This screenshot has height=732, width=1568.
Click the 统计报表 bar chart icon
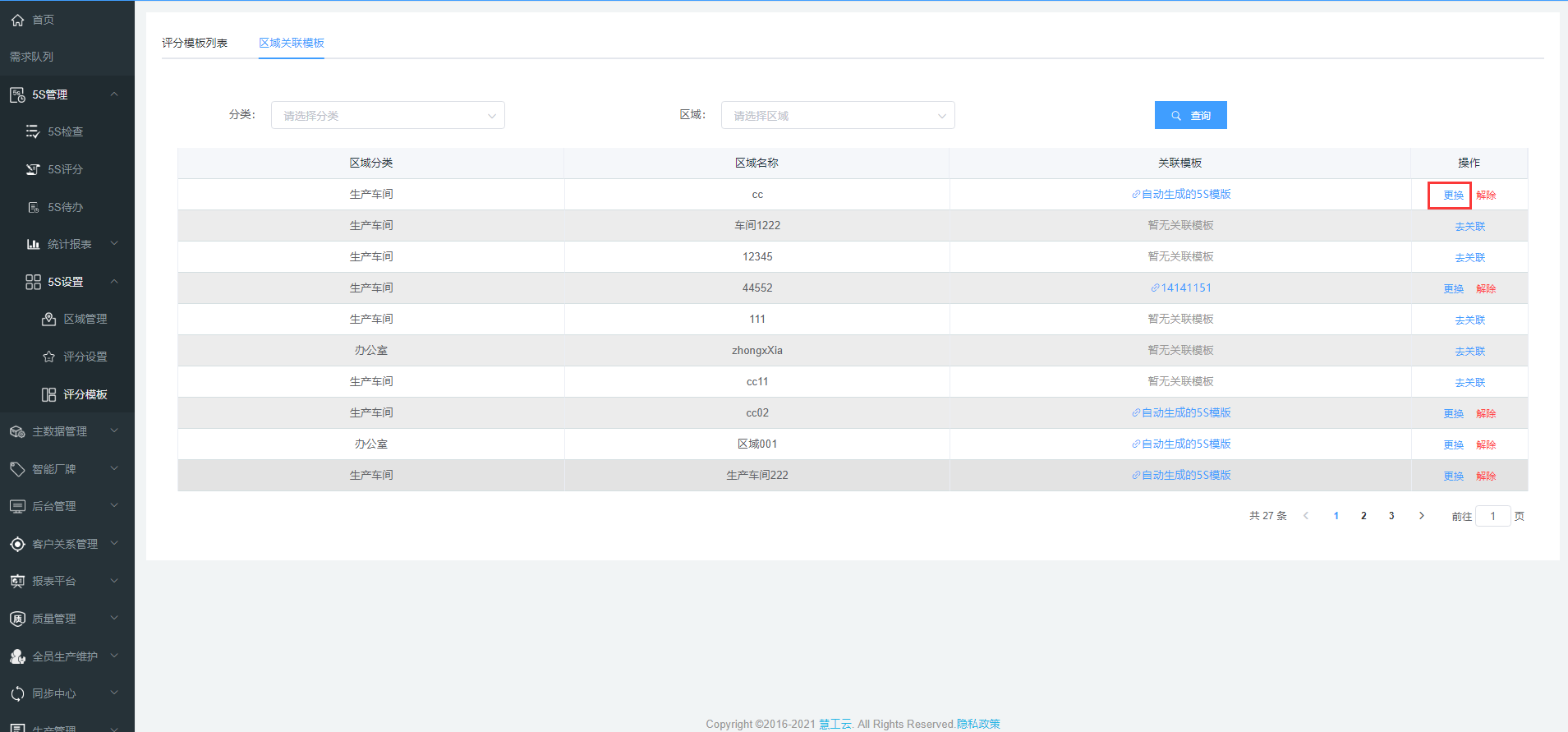tap(33, 244)
